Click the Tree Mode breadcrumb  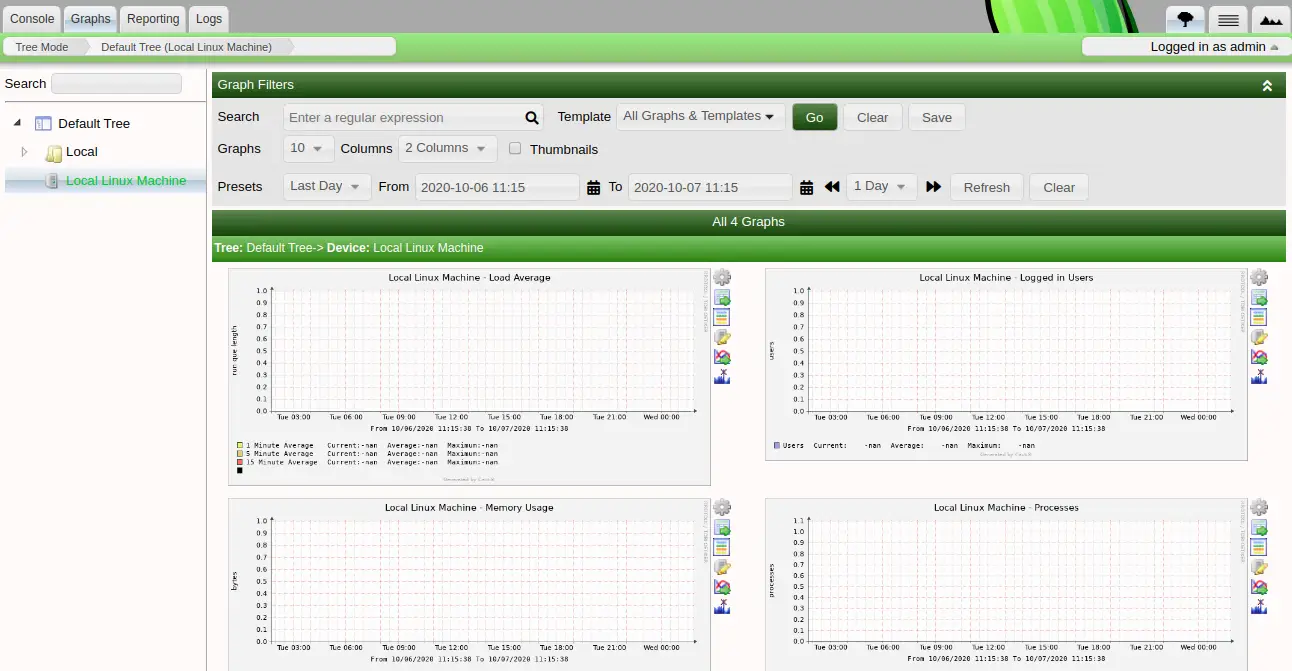coord(42,47)
